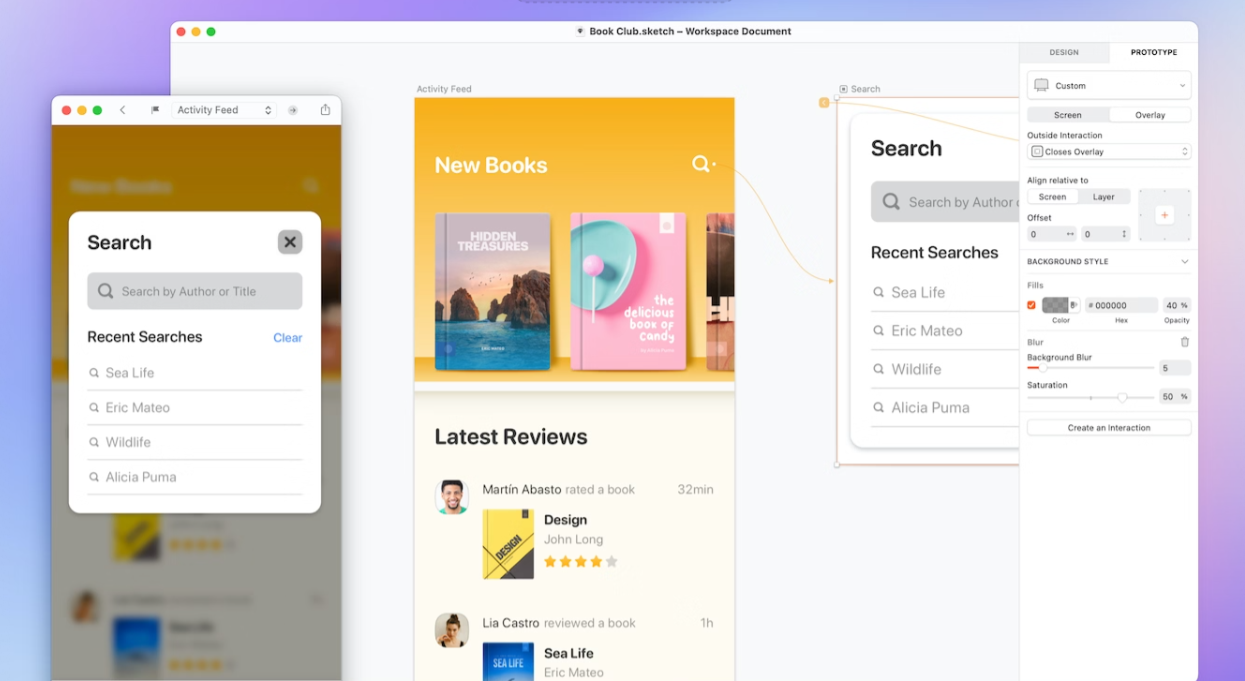Open the Closes Overlay dropdown
Screen dimensions: 1245x681
tap(1109, 152)
